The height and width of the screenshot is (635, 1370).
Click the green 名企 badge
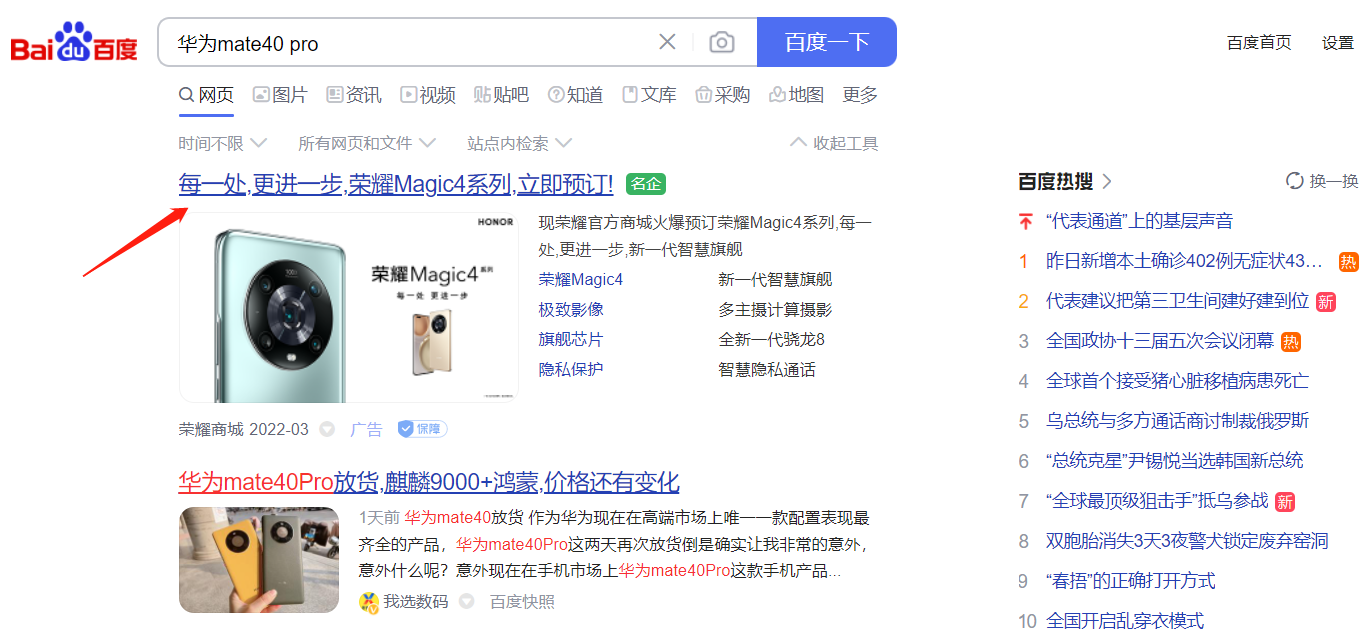pyautogui.click(x=646, y=184)
